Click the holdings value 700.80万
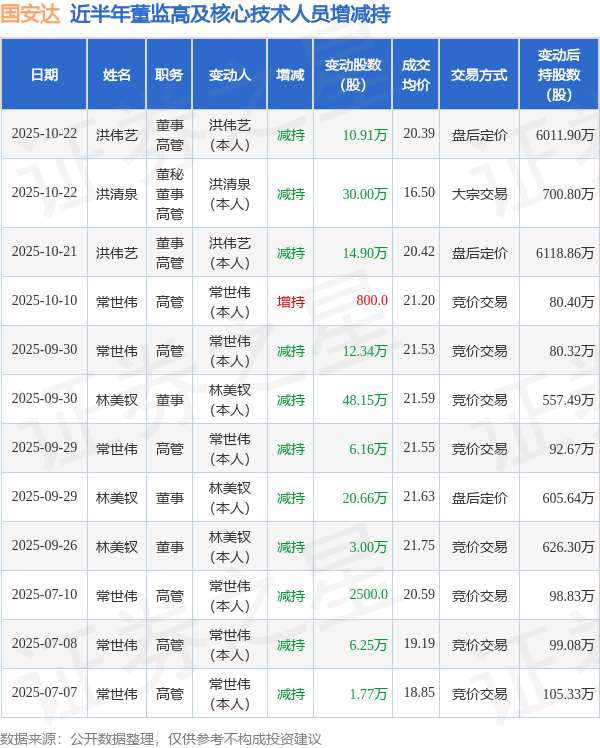Screen dimensions: 600x748 coord(568,194)
